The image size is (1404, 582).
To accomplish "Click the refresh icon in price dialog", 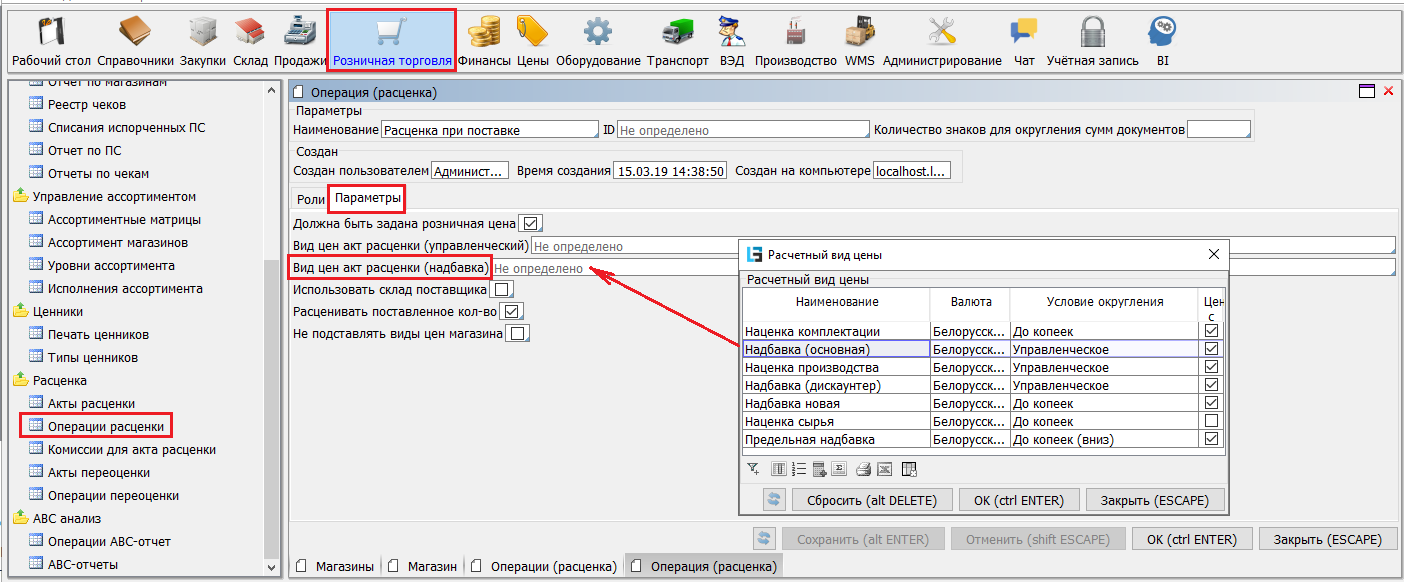I will (x=773, y=500).
